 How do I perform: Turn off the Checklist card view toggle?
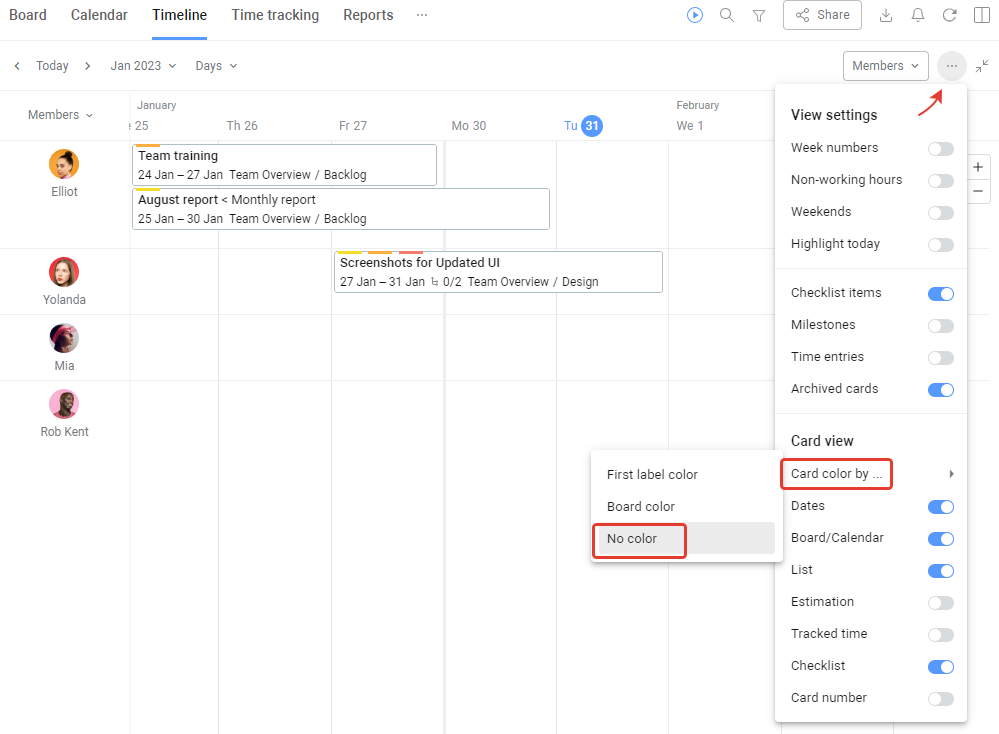pos(940,666)
